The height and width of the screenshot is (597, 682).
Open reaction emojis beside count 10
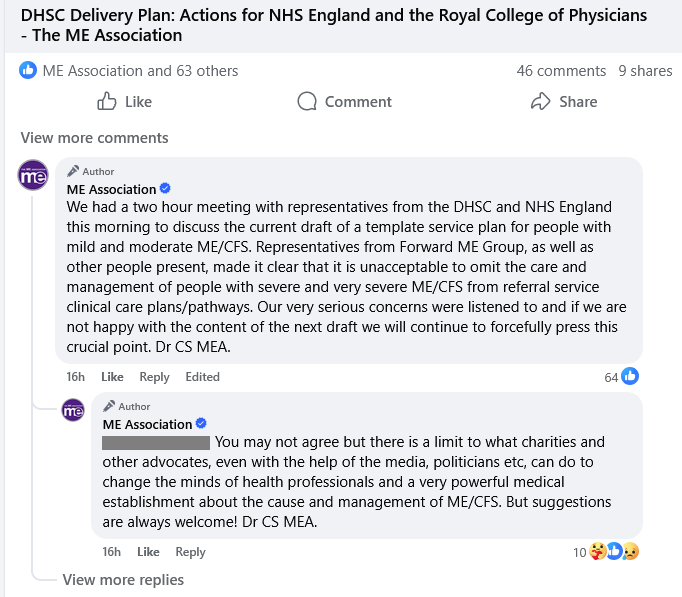point(614,552)
